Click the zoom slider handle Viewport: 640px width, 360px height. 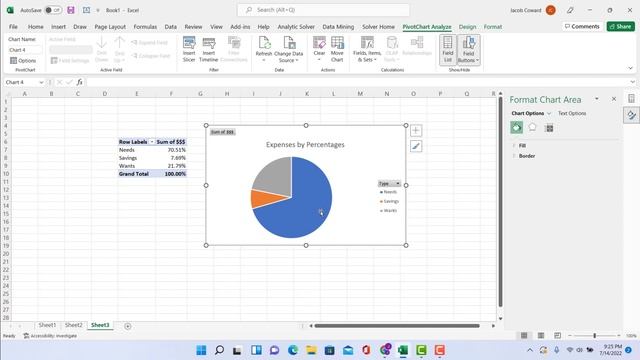(595, 336)
